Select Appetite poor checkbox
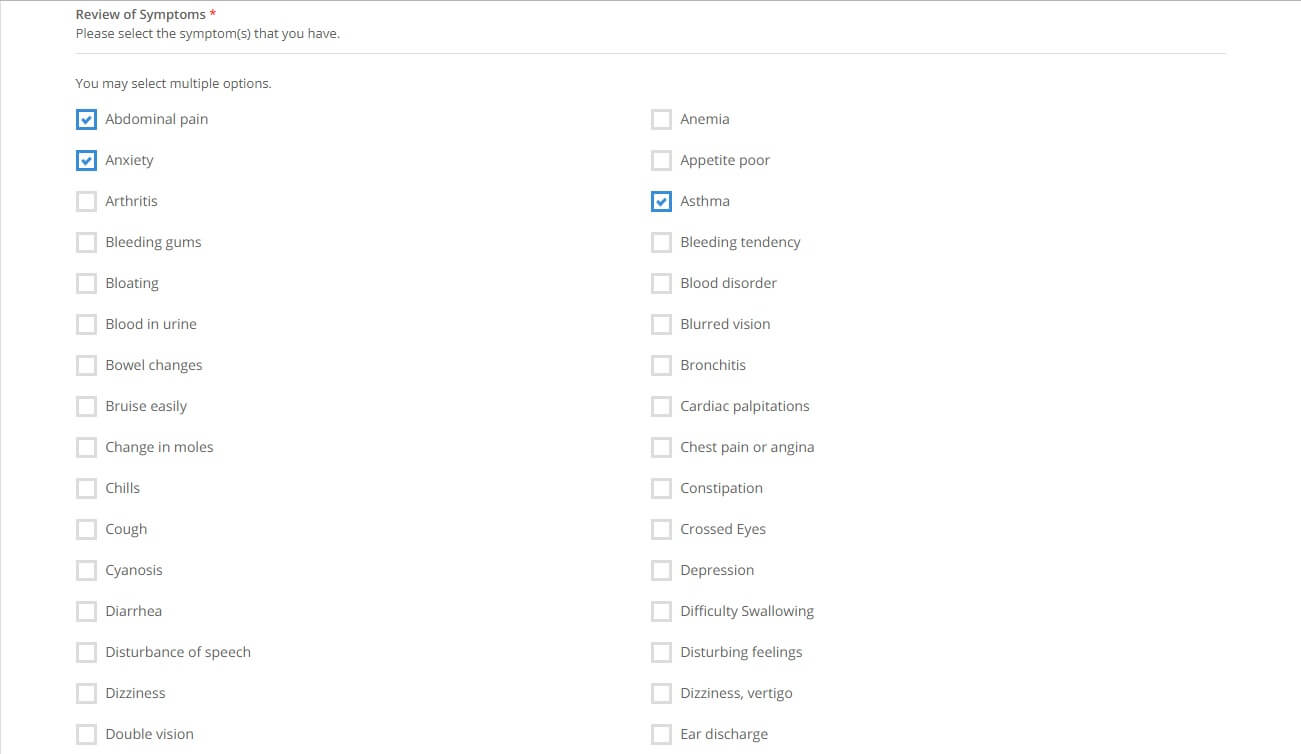This screenshot has width=1301, height=754. click(661, 160)
